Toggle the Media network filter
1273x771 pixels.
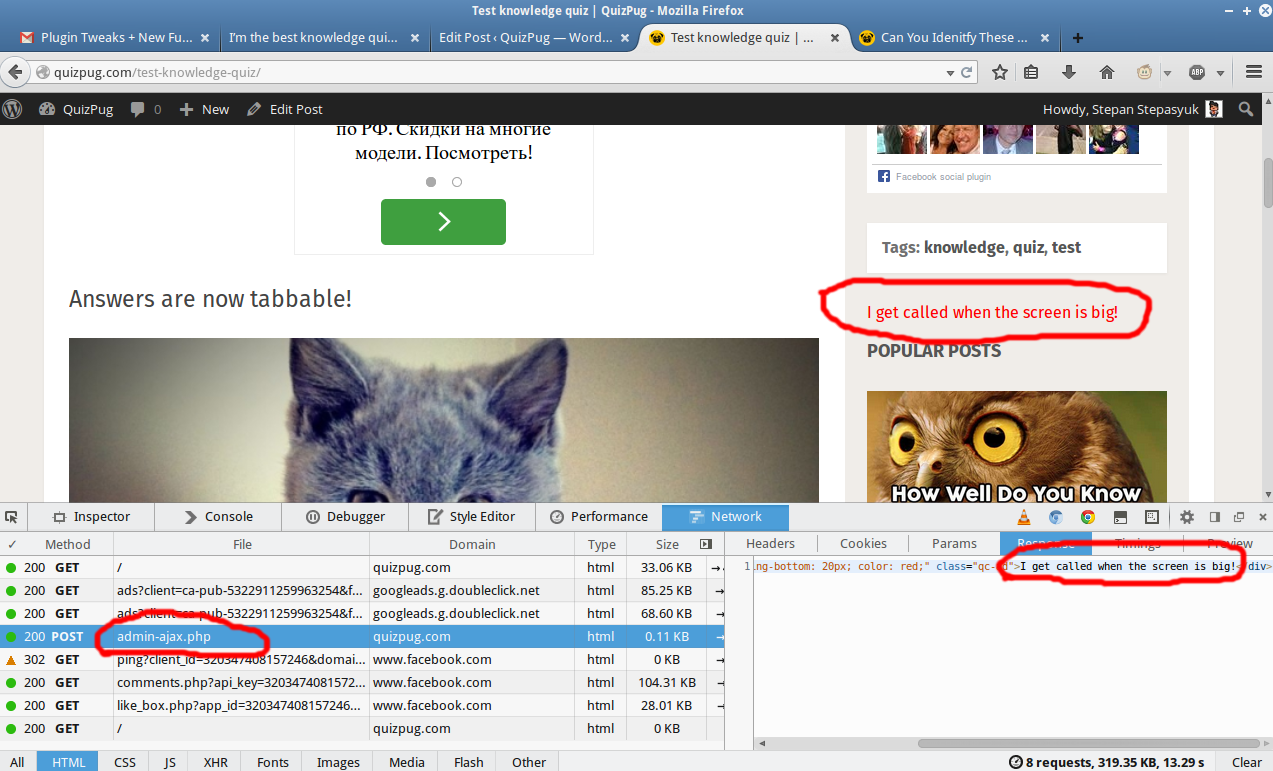tap(407, 762)
